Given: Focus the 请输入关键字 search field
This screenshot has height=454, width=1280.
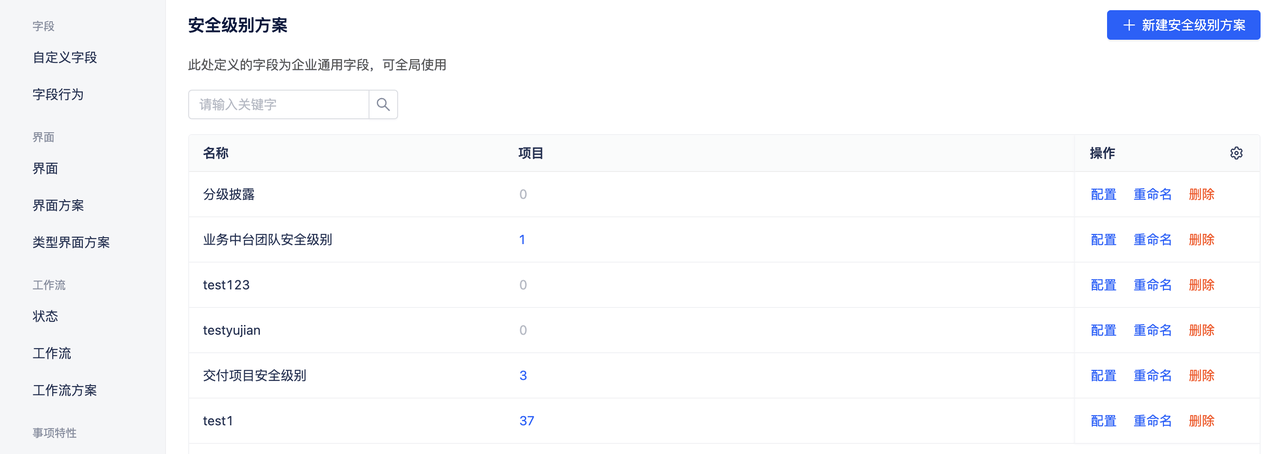Looking at the screenshot, I should [x=279, y=104].
